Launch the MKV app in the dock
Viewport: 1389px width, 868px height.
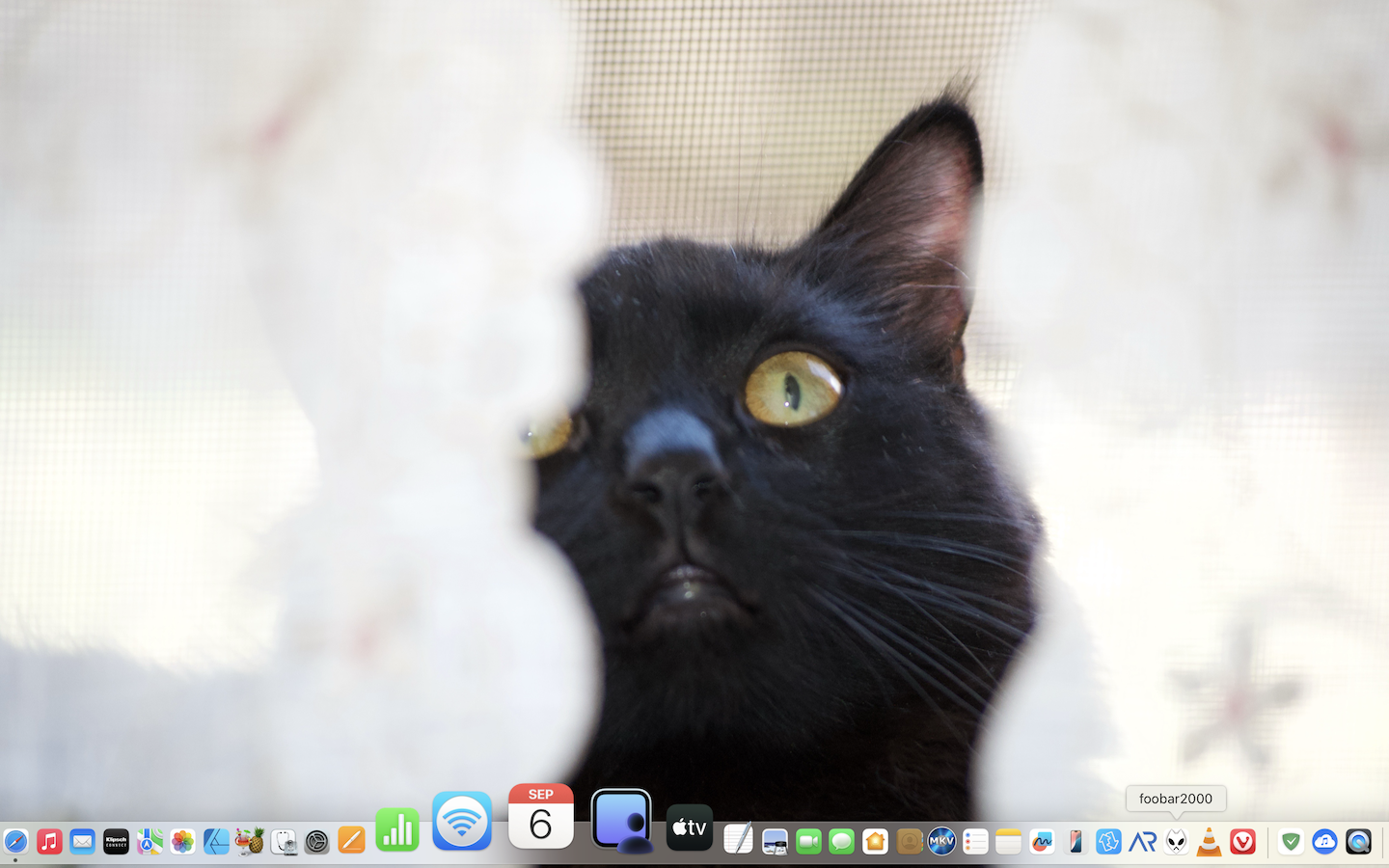point(941,842)
